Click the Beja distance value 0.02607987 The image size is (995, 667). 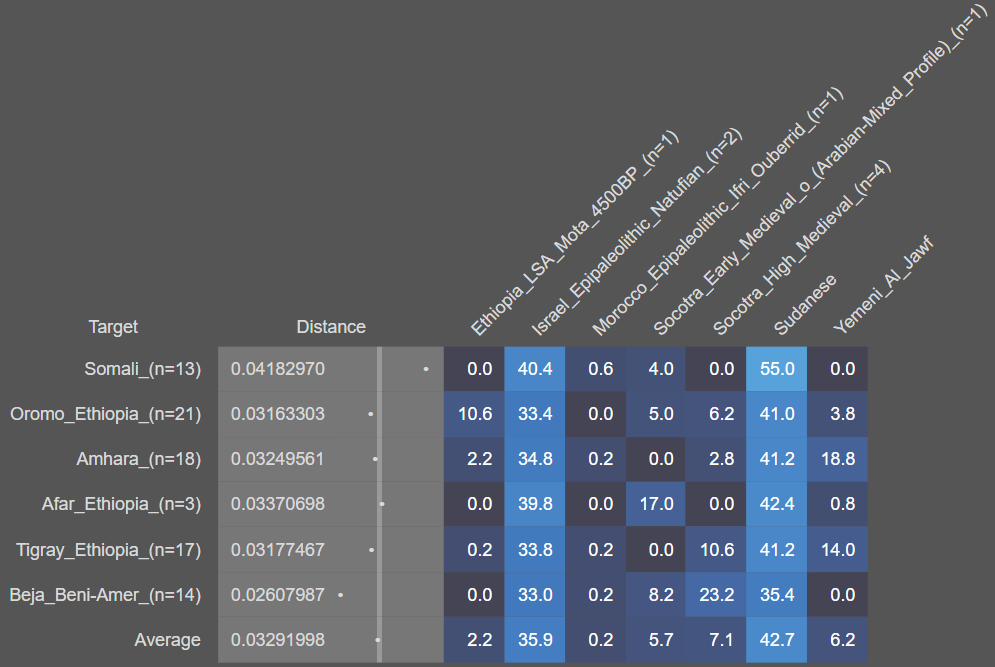point(277,595)
